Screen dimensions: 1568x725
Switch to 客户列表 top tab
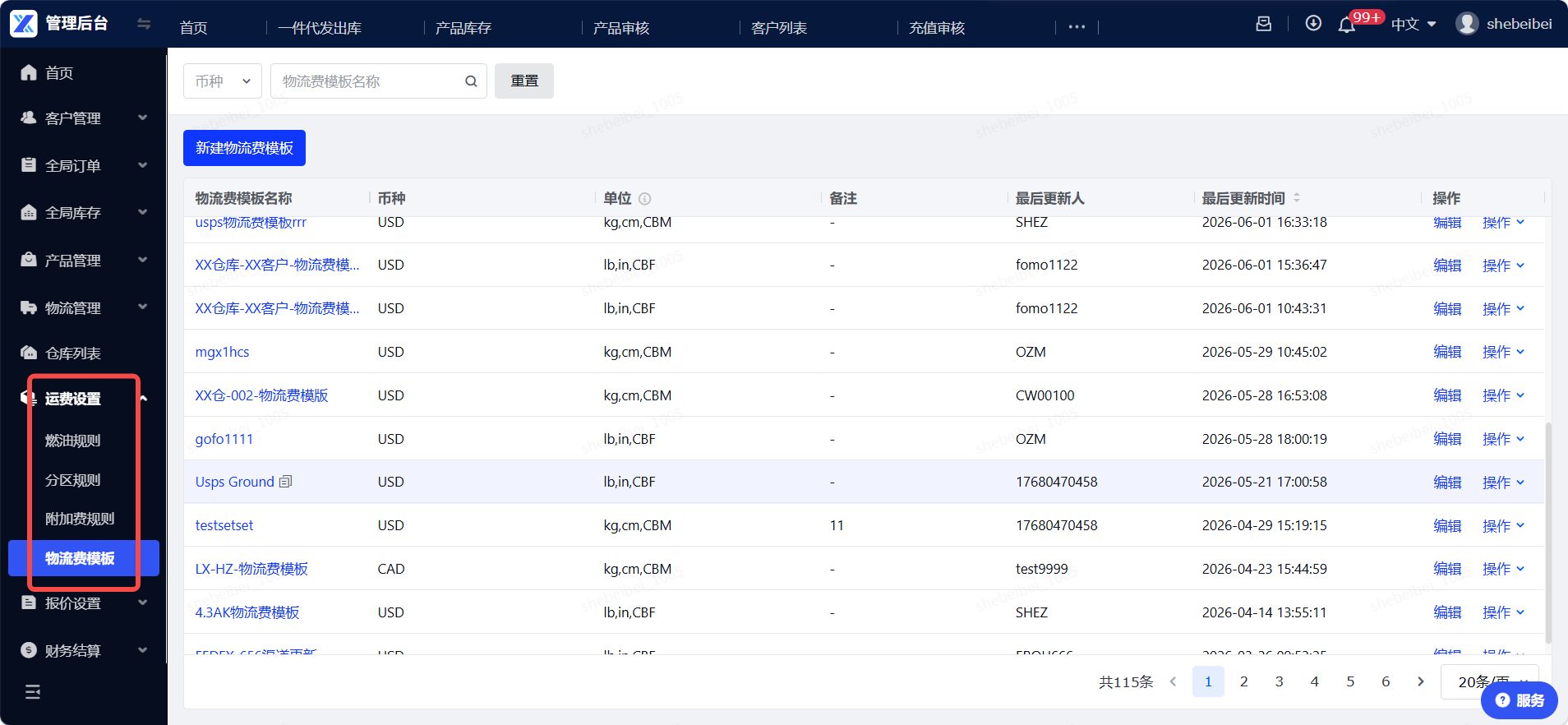[x=779, y=28]
